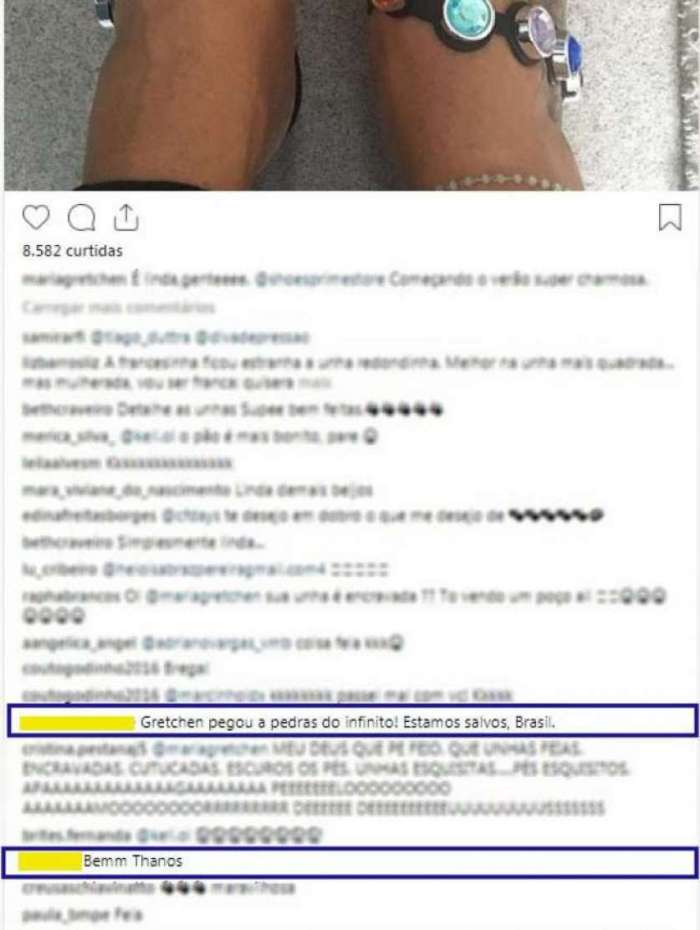Open the foot photo with gem sandals
The width and height of the screenshot is (700, 930).
(x=350, y=95)
